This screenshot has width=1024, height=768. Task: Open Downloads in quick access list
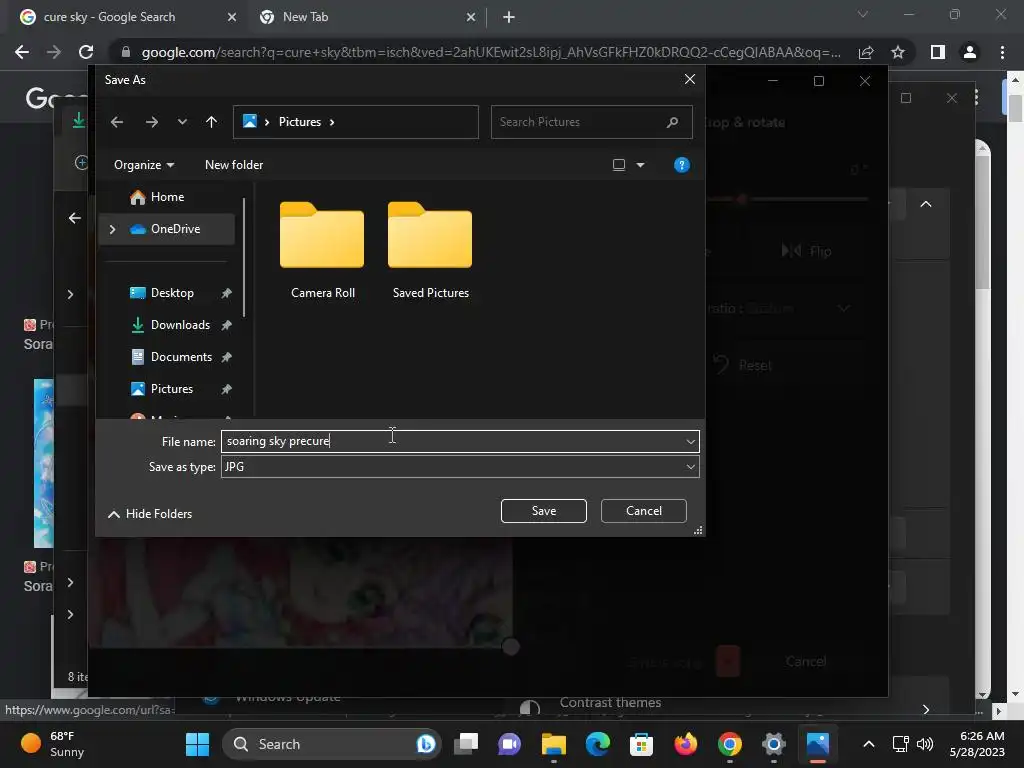coord(180,325)
